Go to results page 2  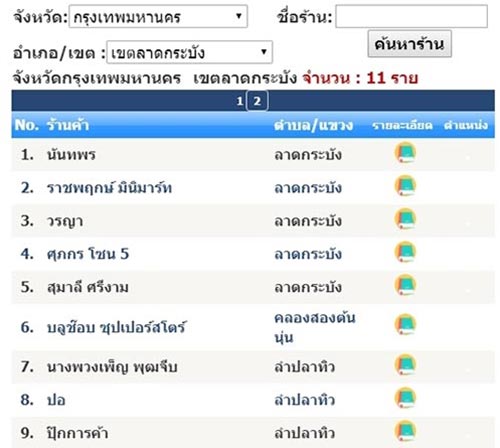pos(257,101)
